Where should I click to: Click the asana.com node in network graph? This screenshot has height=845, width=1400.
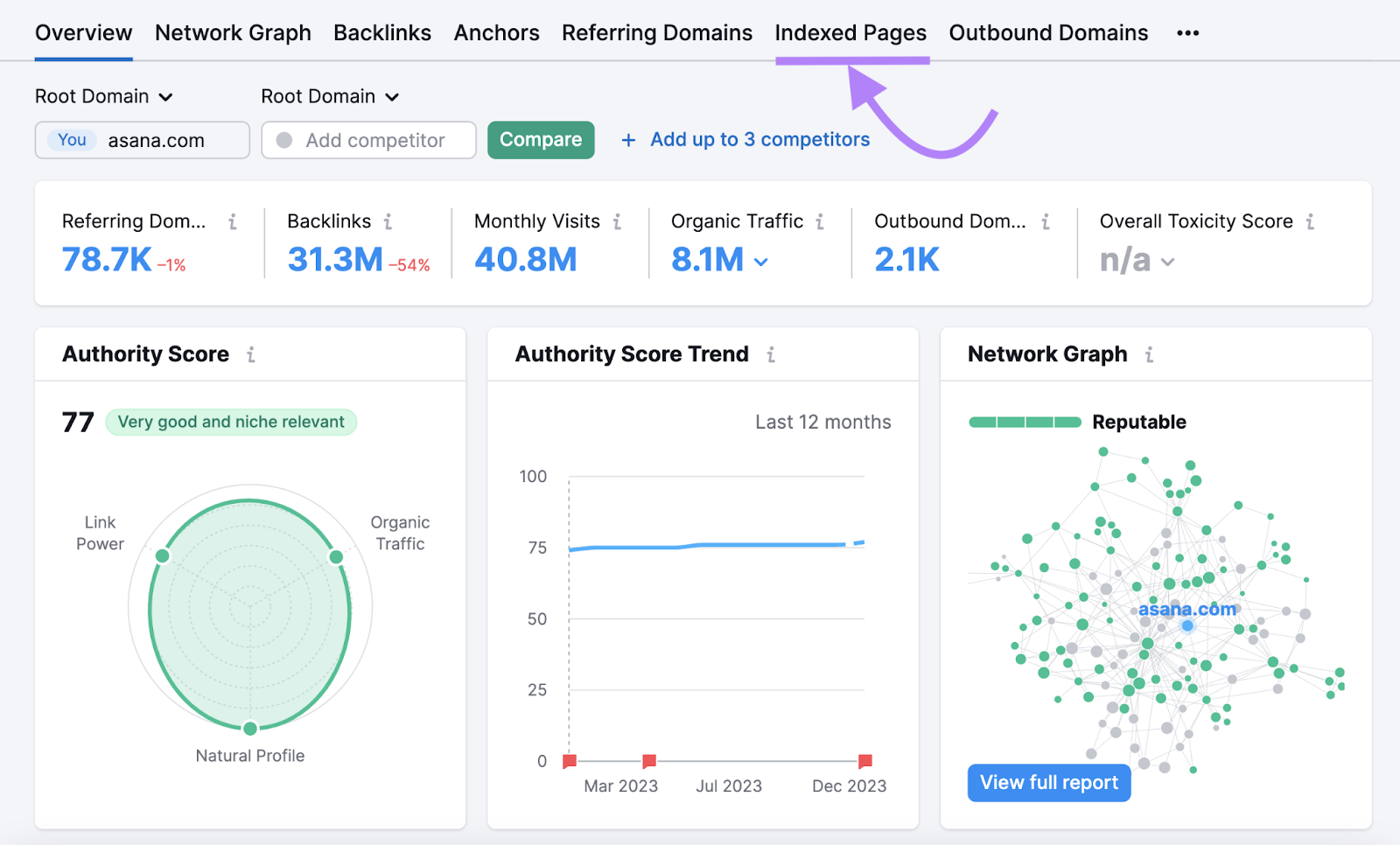click(1187, 625)
